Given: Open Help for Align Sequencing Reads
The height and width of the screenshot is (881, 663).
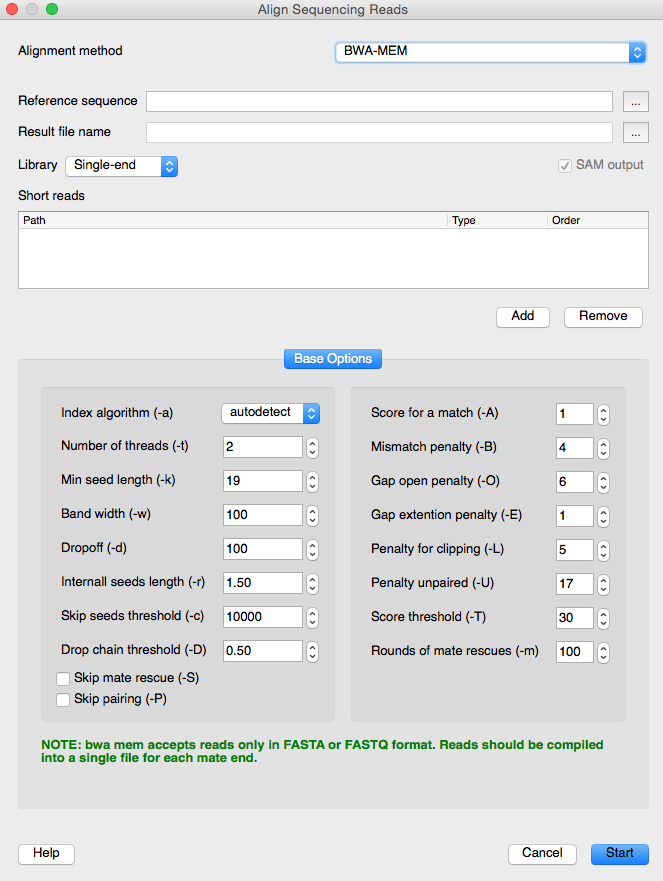Looking at the screenshot, I should tap(47, 853).
